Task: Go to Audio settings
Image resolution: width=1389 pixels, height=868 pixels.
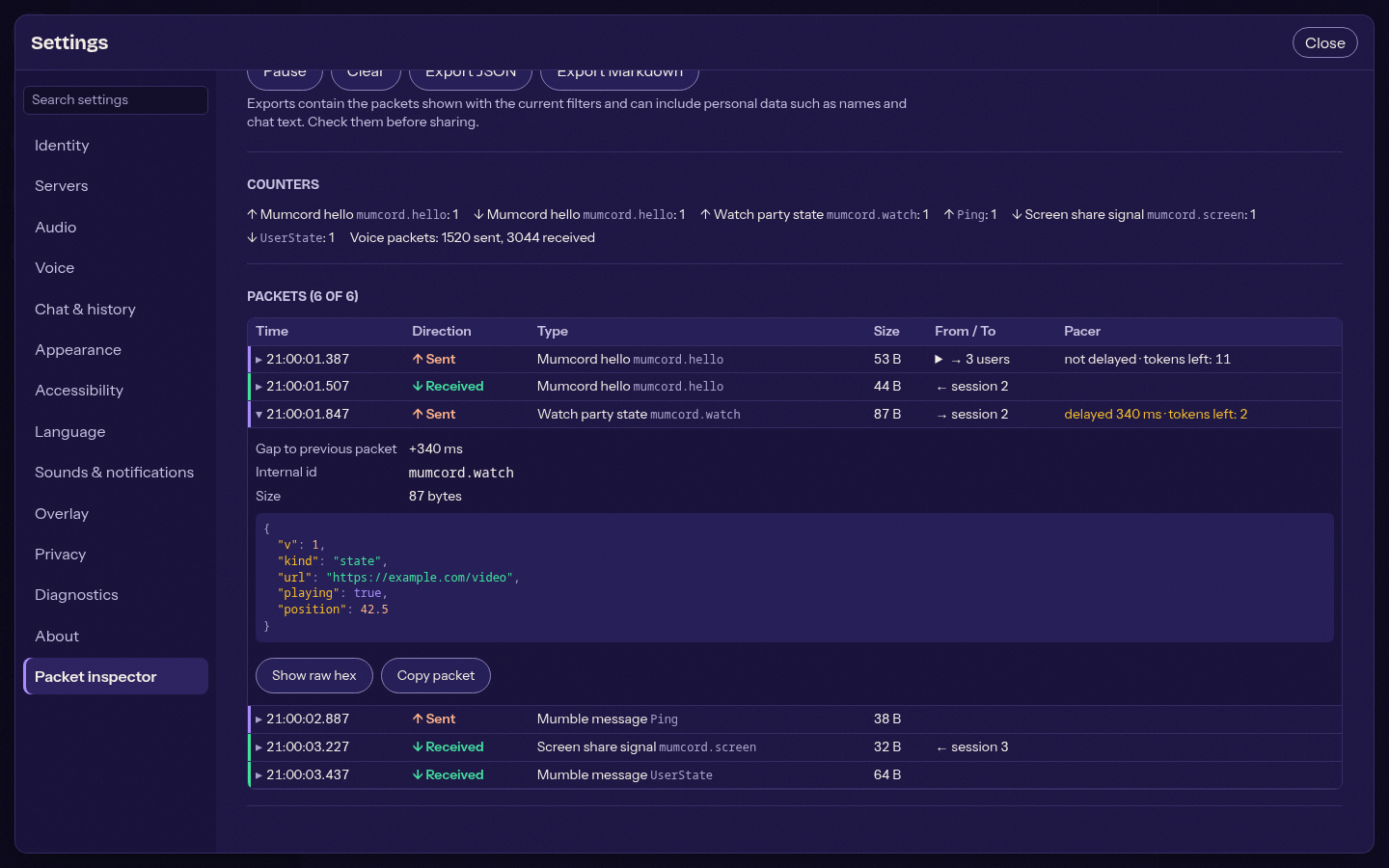Action: click(x=116, y=228)
